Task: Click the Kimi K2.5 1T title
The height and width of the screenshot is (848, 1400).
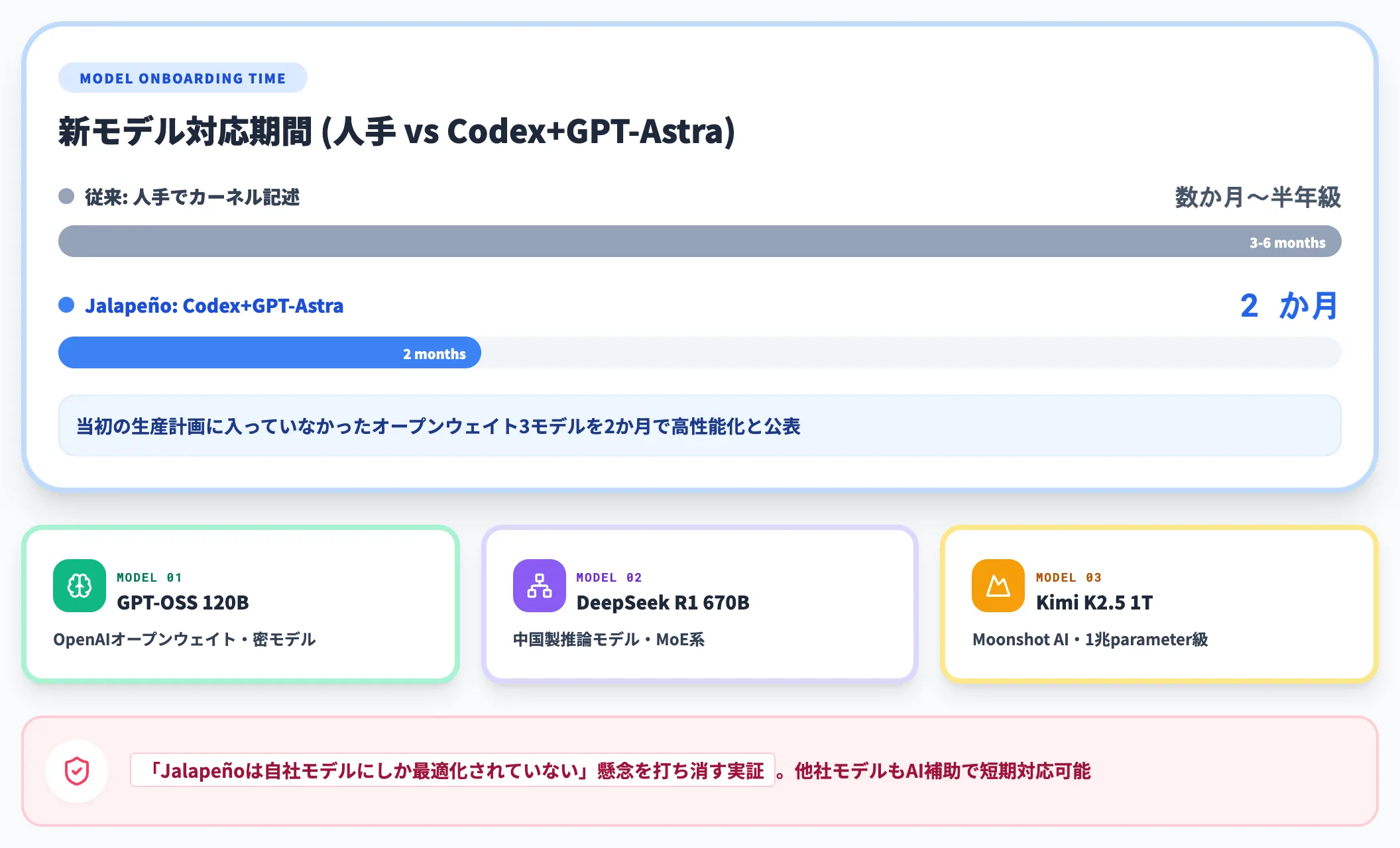Action: pyautogui.click(x=1094, y=602)
